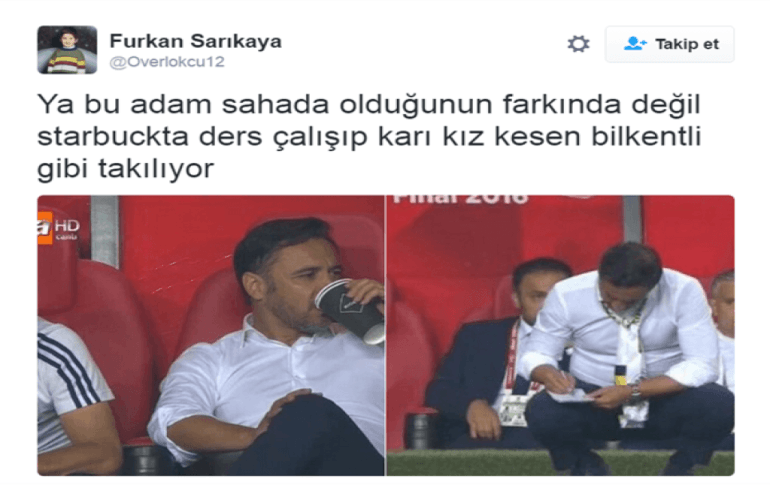Click the accreditation badge hanging from lanyard
This screenshot has width=770, height=485.
[x=512, y=409]
